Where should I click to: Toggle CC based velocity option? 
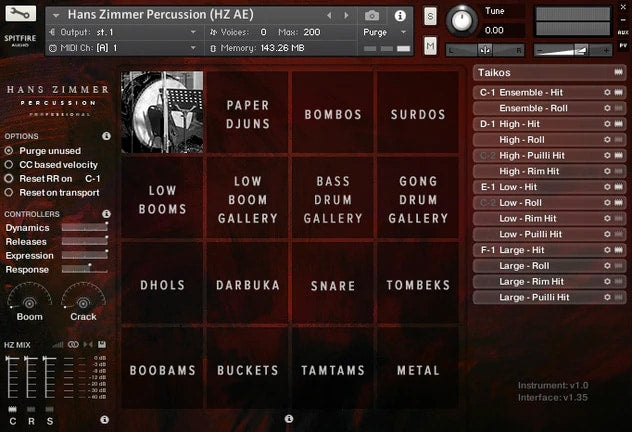click(x=10, y=164)
